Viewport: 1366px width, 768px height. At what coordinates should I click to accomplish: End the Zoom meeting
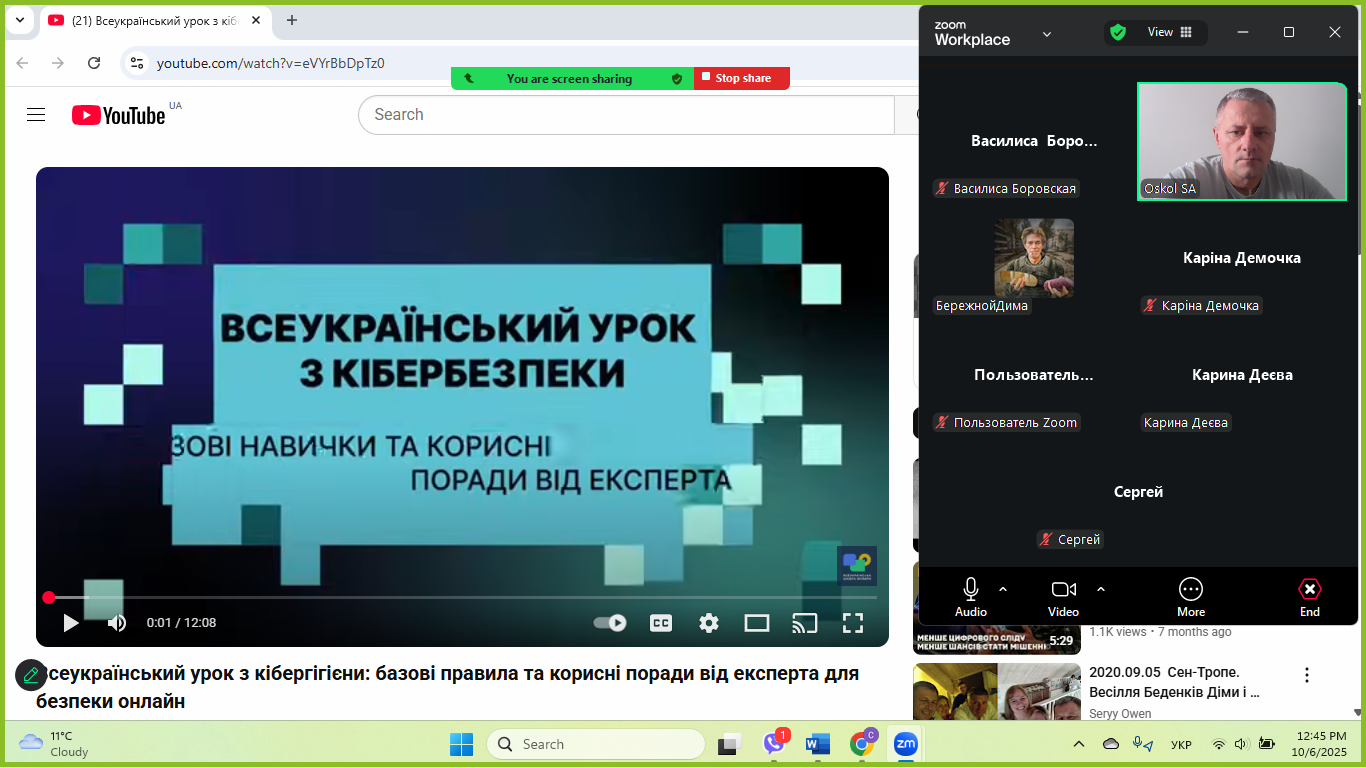click(x=1309, y=597)
